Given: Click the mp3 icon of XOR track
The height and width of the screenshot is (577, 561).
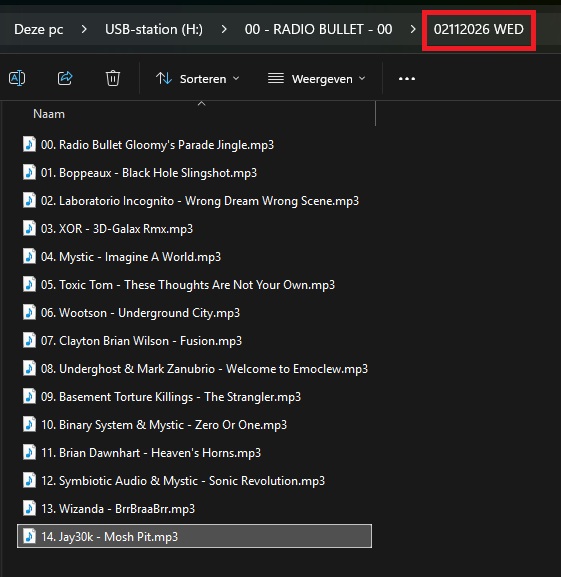Looking at the screenshot, I should [29, 228].
